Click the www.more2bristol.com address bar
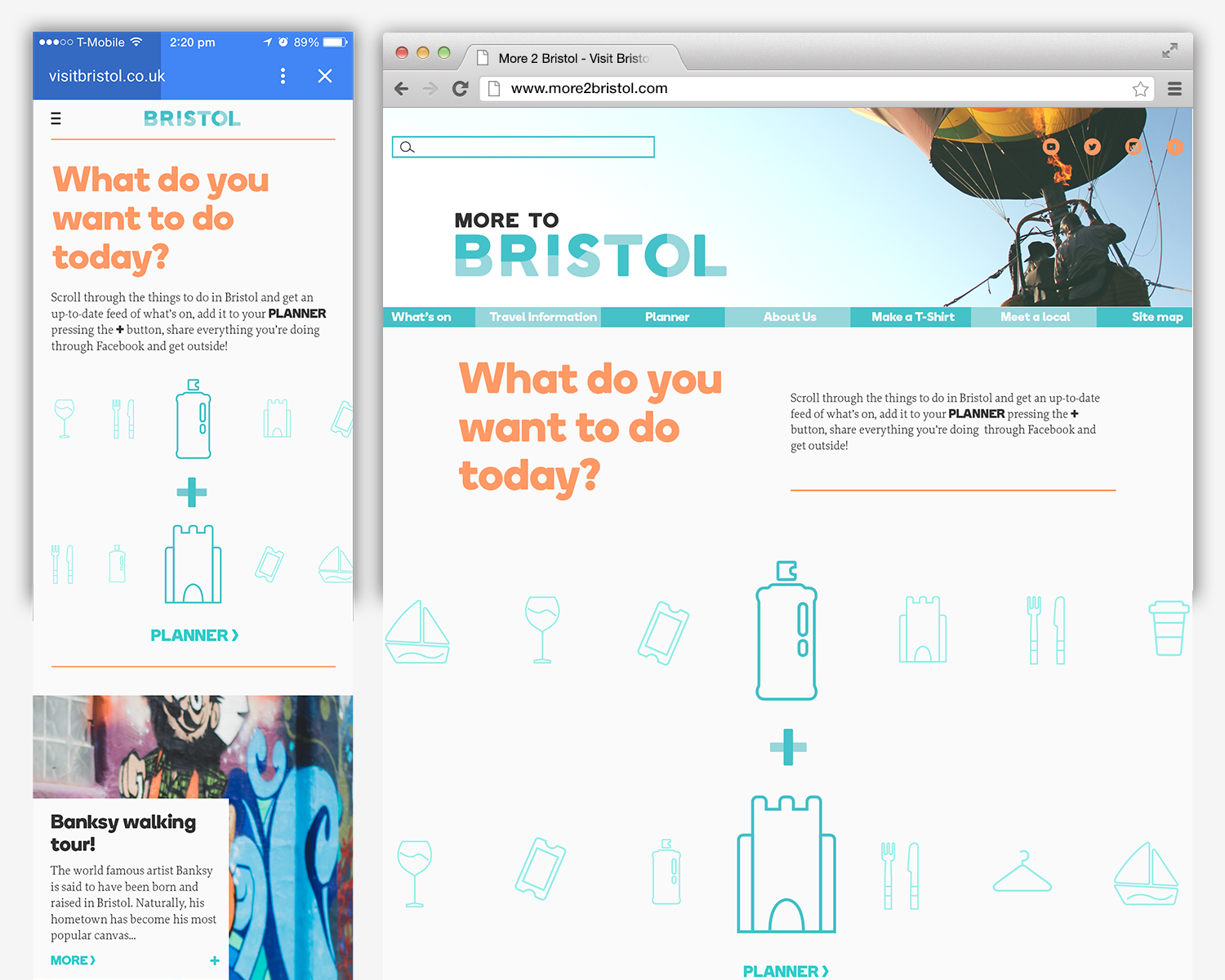Viewport: 1225px width, 980px height. 817,88
